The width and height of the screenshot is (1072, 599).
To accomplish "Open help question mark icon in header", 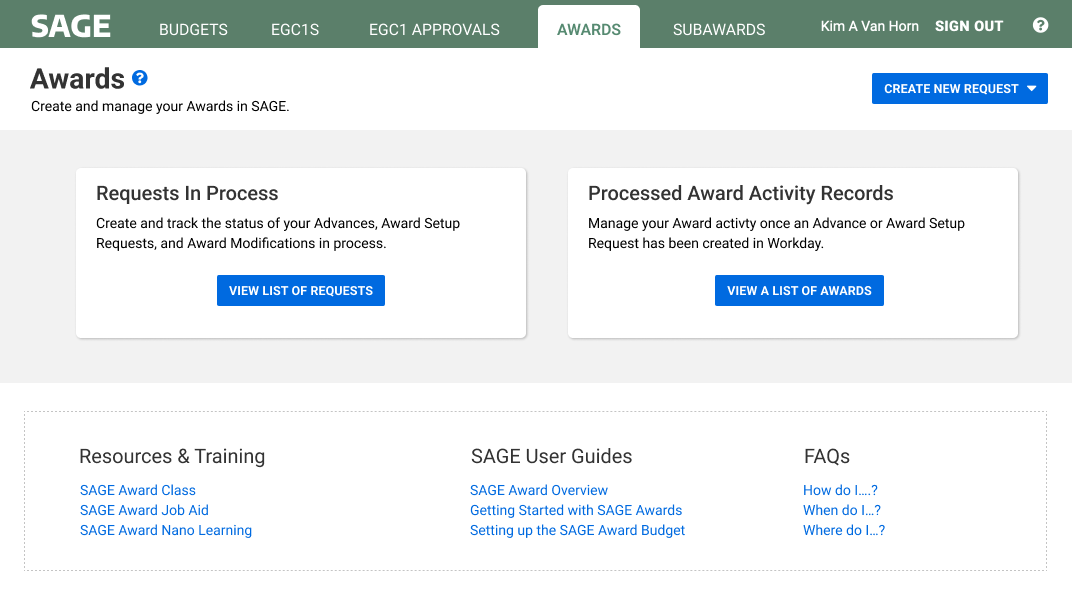I will (x=1040, y=26).
